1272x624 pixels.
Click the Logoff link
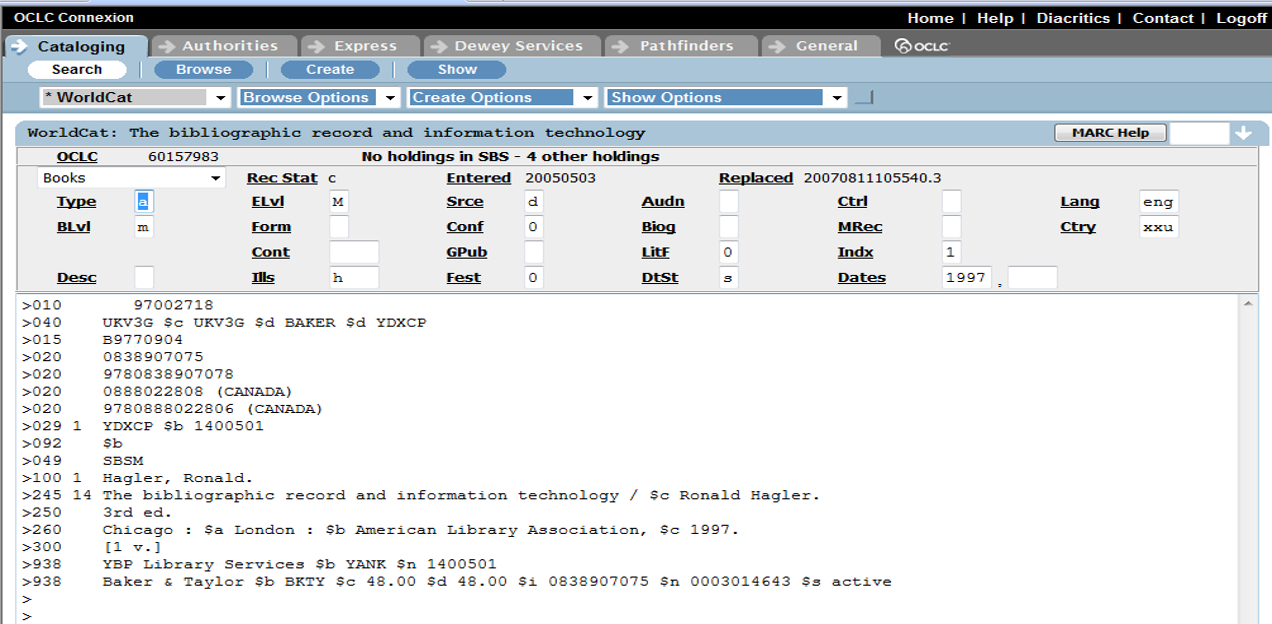click(1241, 18)
